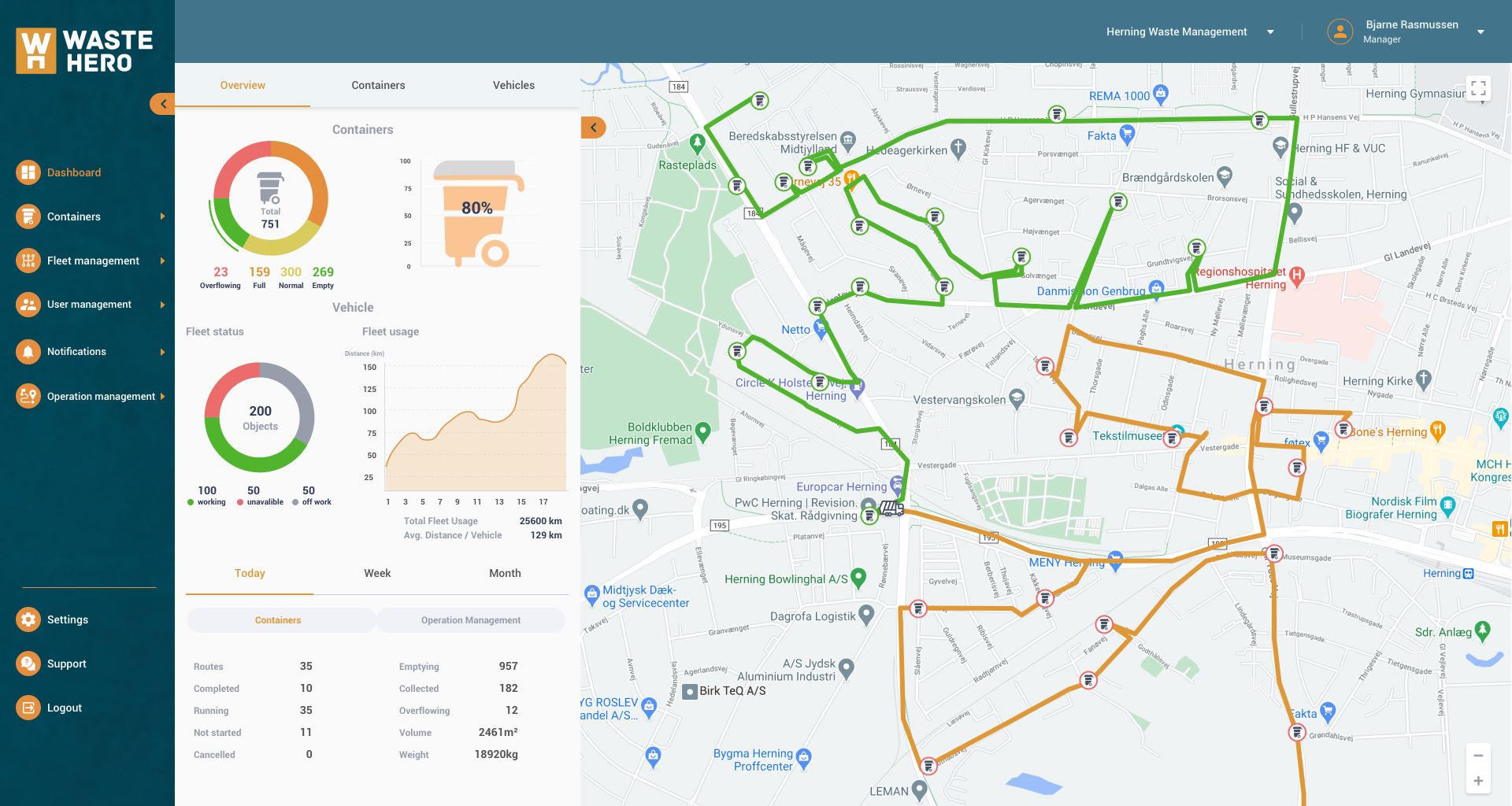Zoom in the map

click(1478, 781)
